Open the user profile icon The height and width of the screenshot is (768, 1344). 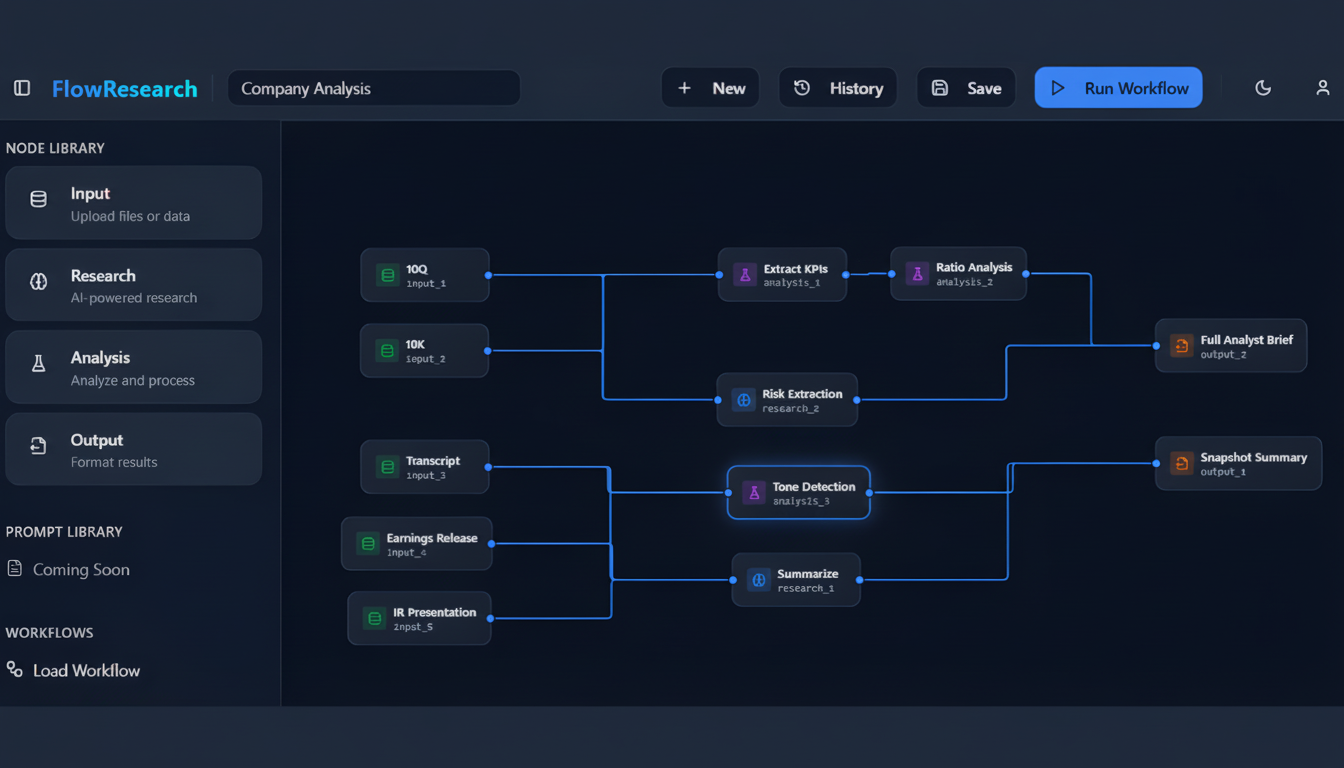pos(1322,88)
